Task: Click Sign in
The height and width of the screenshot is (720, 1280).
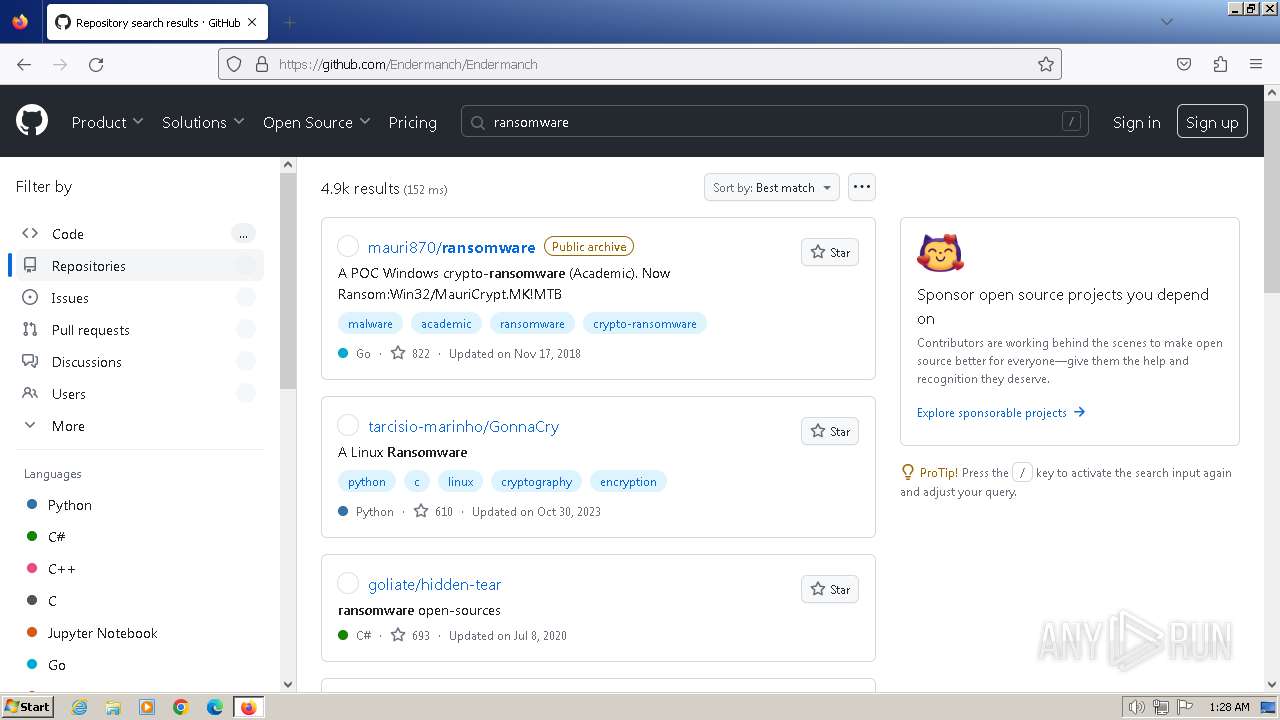Action: tap(1136, 122)
